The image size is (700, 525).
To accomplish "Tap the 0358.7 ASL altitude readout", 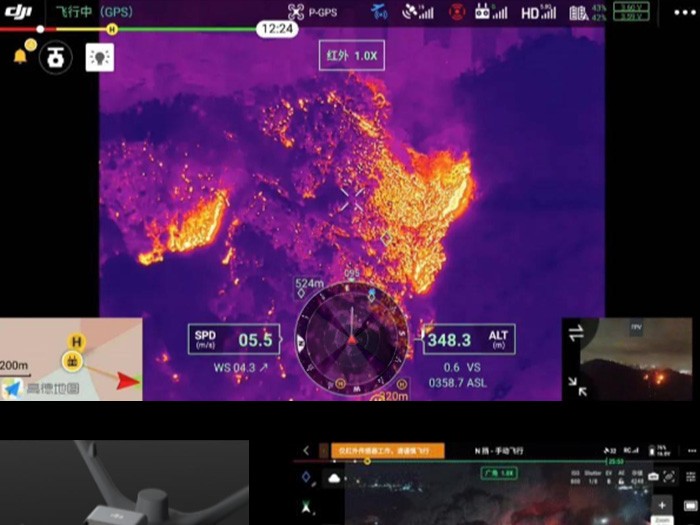I will 458,383.
